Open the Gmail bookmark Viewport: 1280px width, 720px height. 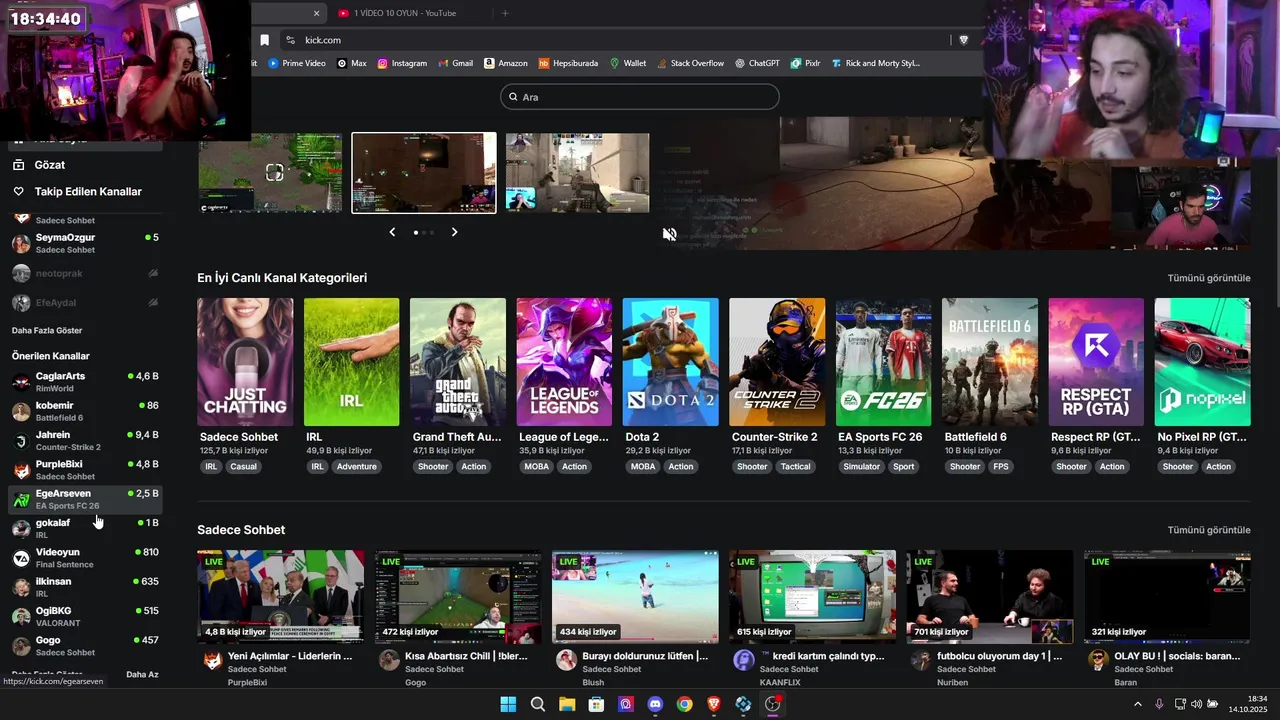(455, 63)
